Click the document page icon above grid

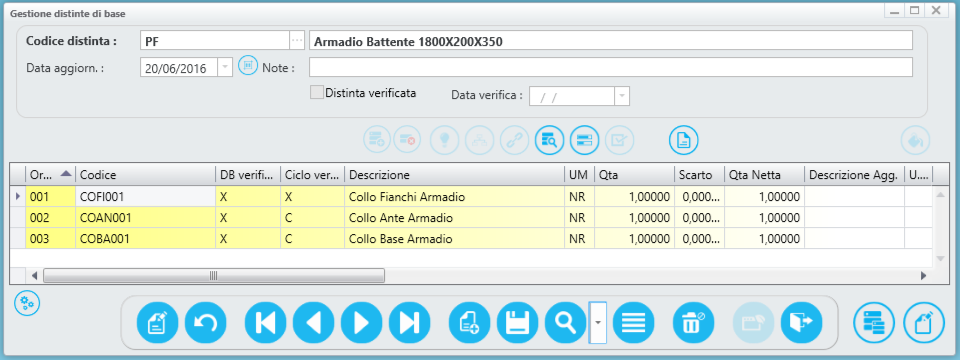(x=684, y=140)
